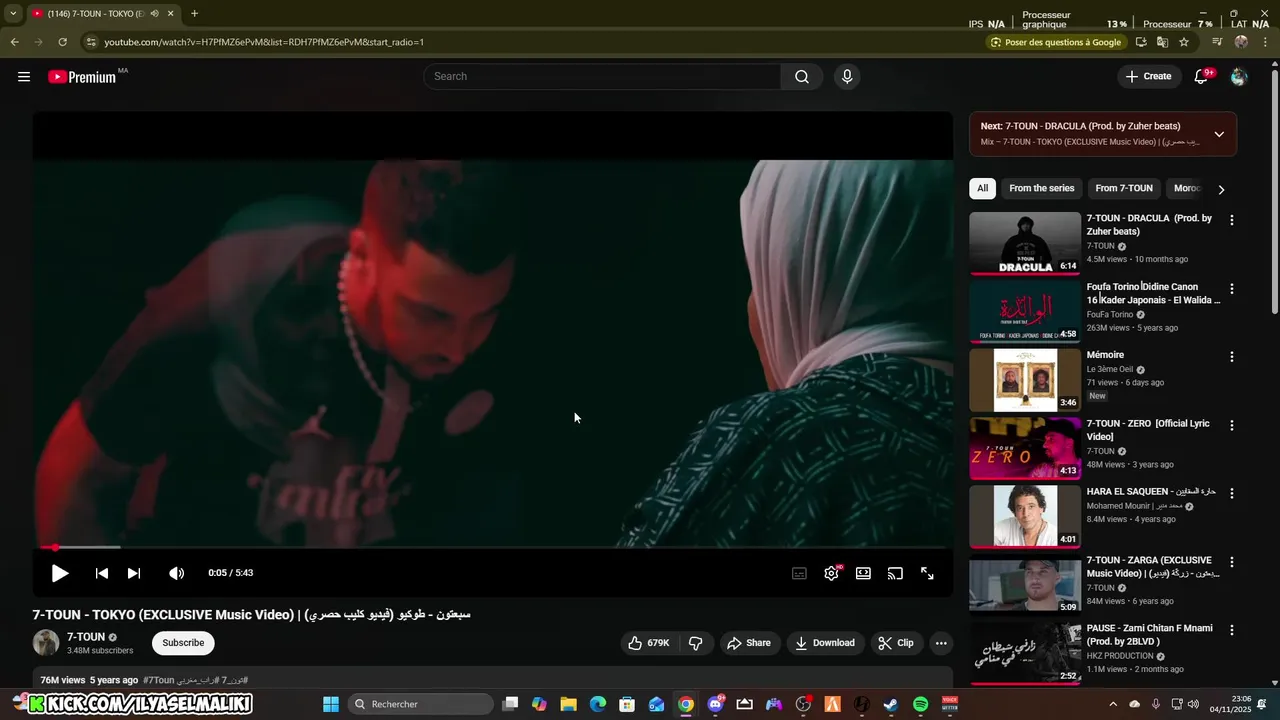Focus the YouTube Search field

tap(602, 77)
